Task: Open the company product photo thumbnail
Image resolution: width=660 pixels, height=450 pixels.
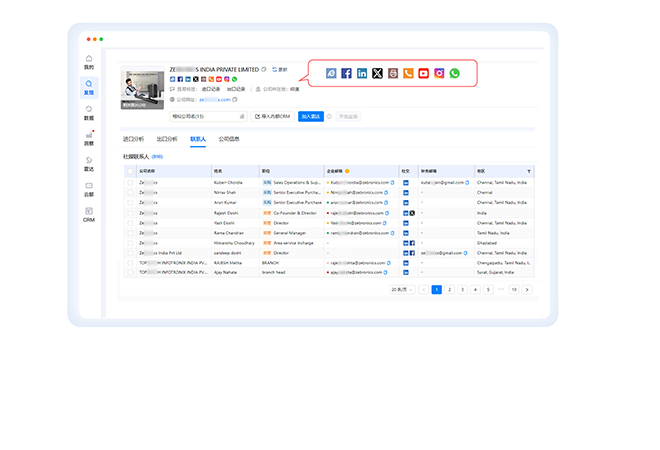Action: [142, 88]
